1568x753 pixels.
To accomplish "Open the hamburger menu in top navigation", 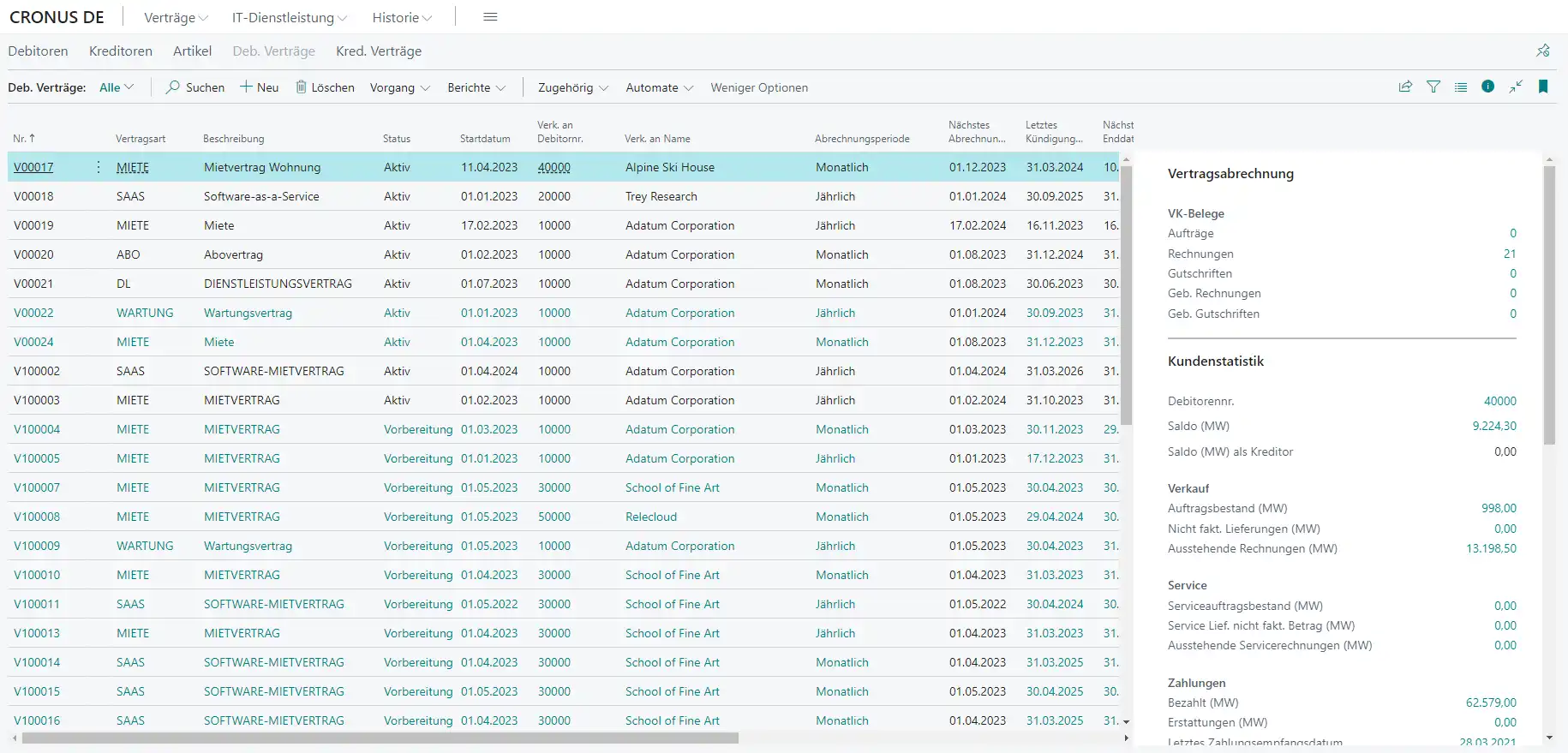I will coord(490,17).
